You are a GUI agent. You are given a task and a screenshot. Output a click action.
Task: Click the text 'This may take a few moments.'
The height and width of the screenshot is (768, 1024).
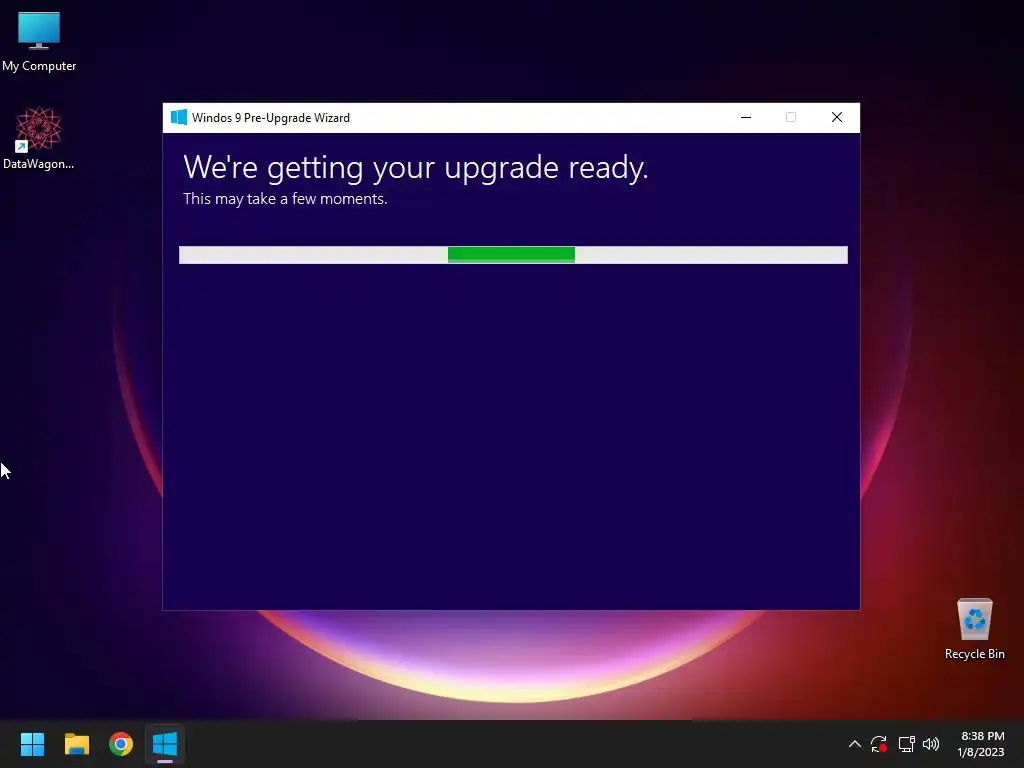pos(285,199)
